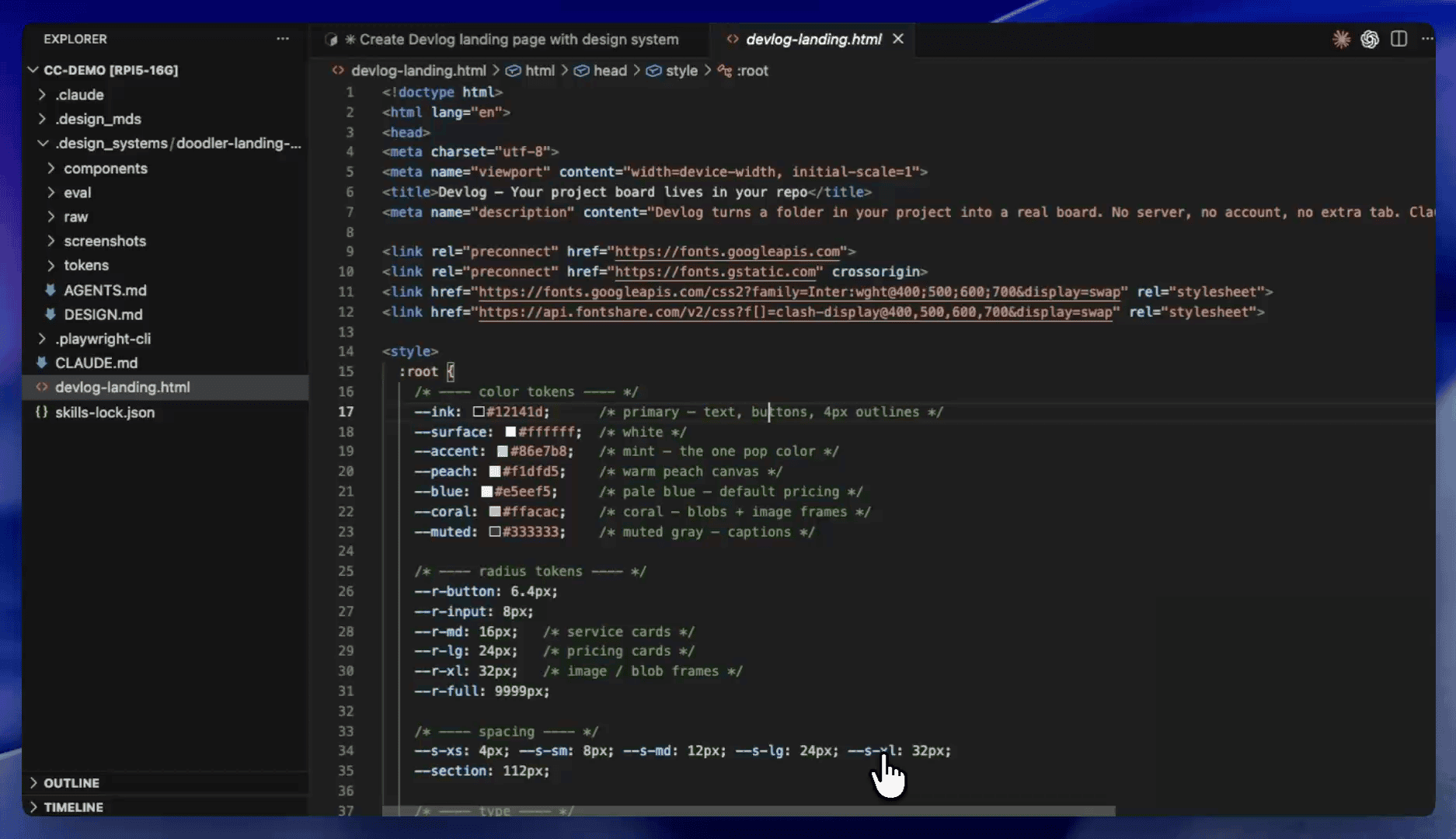1456x839 pixels.
Task: Open the DESIGN.md file
Action: coord(103,315)
